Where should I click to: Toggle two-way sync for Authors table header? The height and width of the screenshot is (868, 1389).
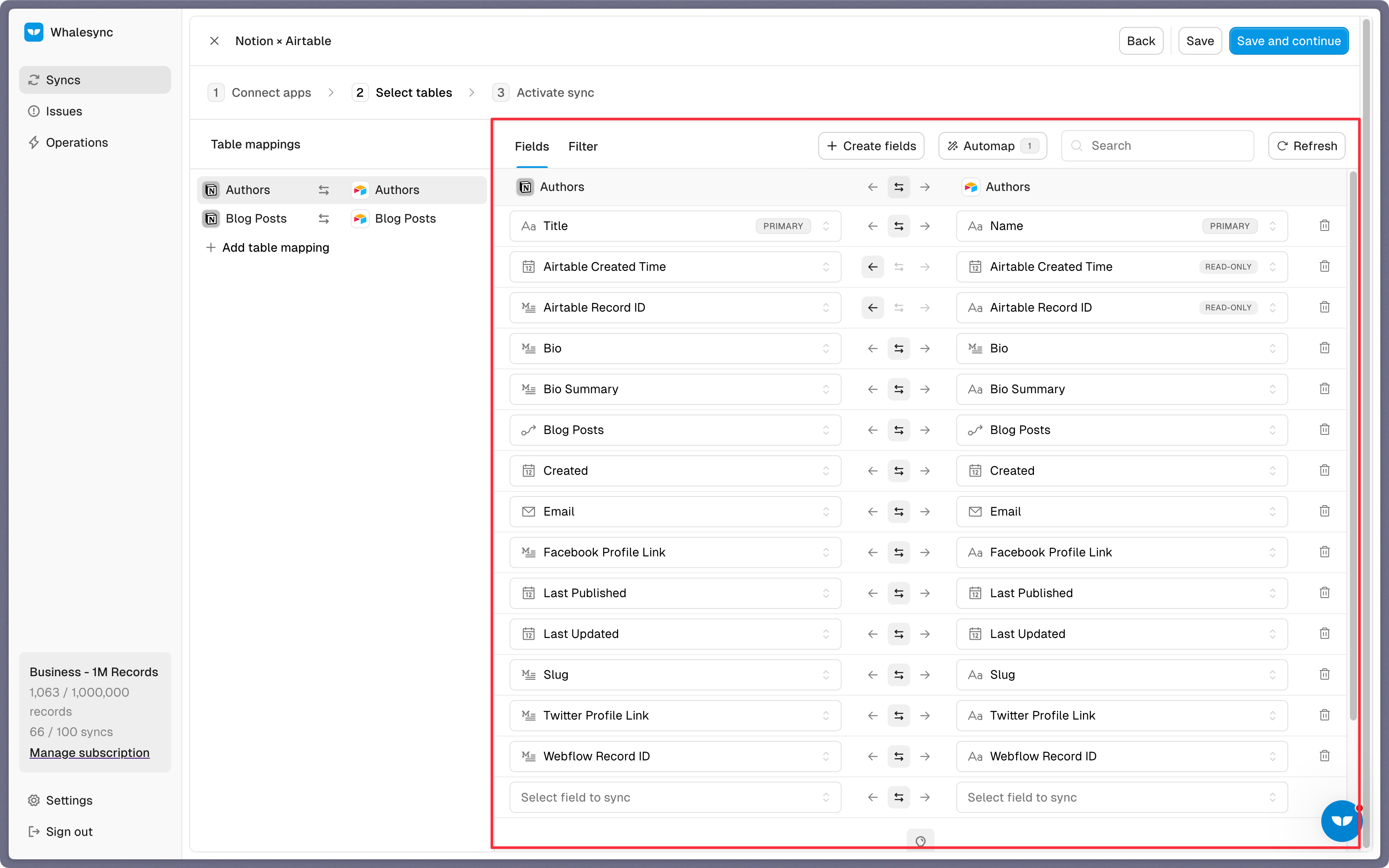899,187
